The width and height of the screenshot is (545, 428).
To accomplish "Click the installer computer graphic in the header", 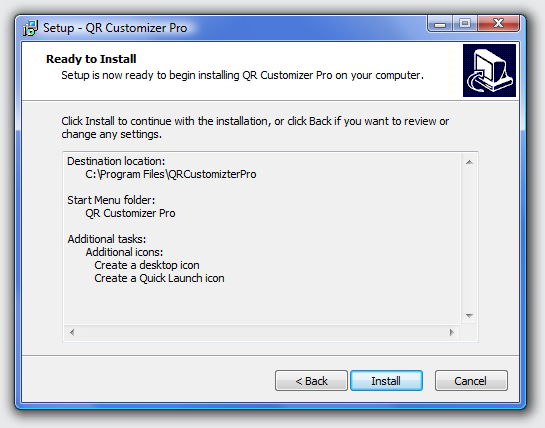I will [x=489, y=70].
